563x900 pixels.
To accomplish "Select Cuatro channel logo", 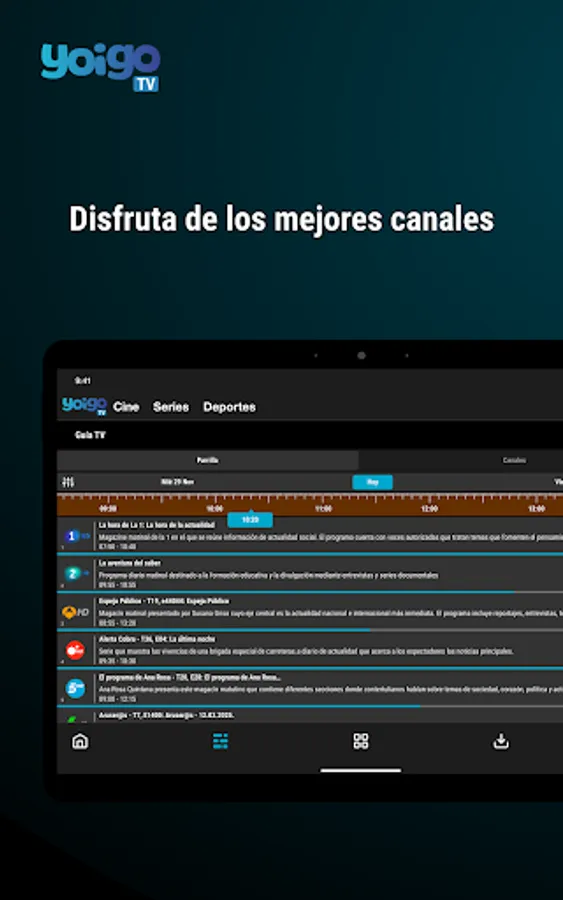I will click(x=75, y=650).
